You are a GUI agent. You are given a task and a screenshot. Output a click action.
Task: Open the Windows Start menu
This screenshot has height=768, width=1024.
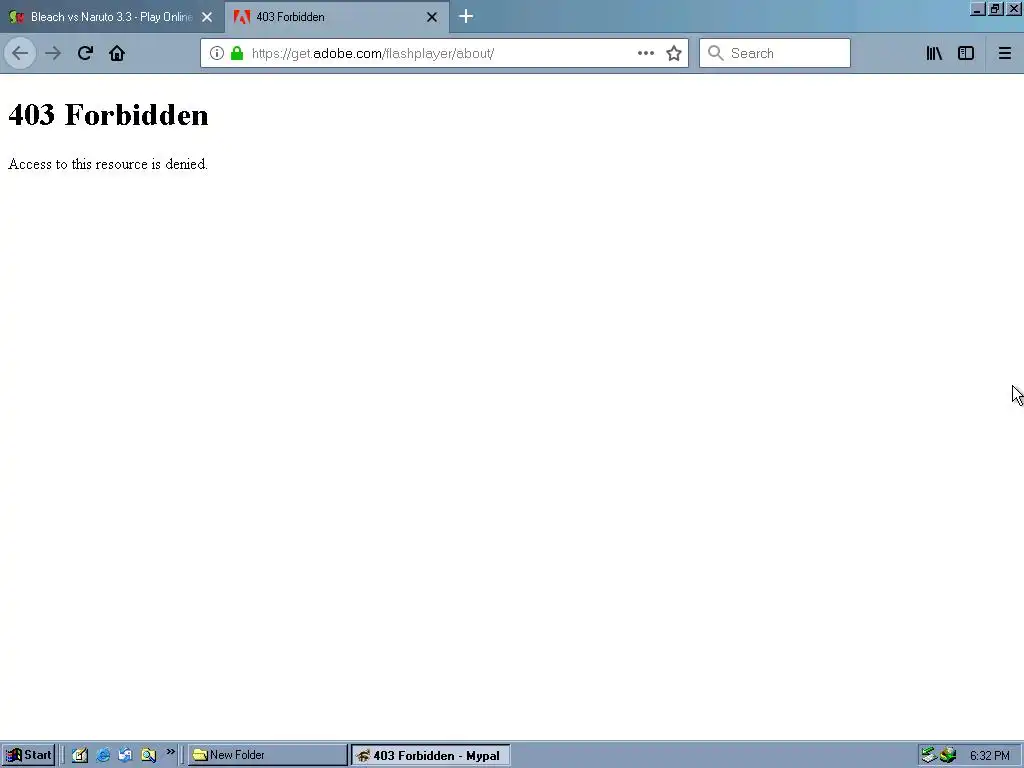point(28,755)
